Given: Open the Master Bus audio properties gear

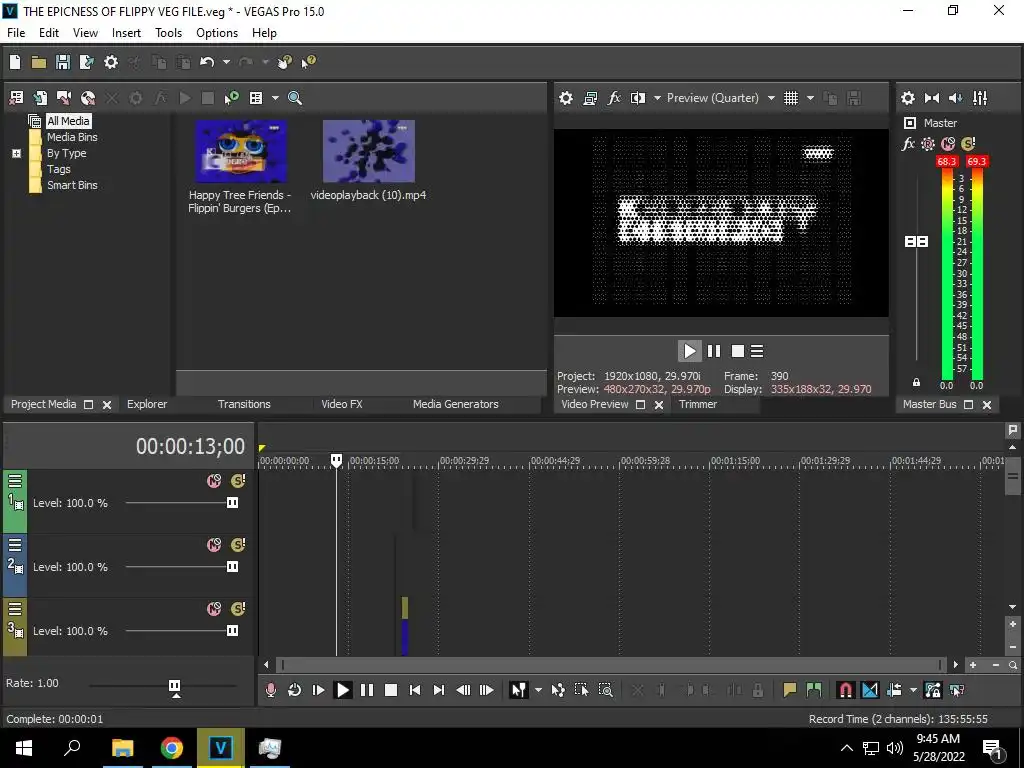Looking at the screenshot, I should pos(908,98).
